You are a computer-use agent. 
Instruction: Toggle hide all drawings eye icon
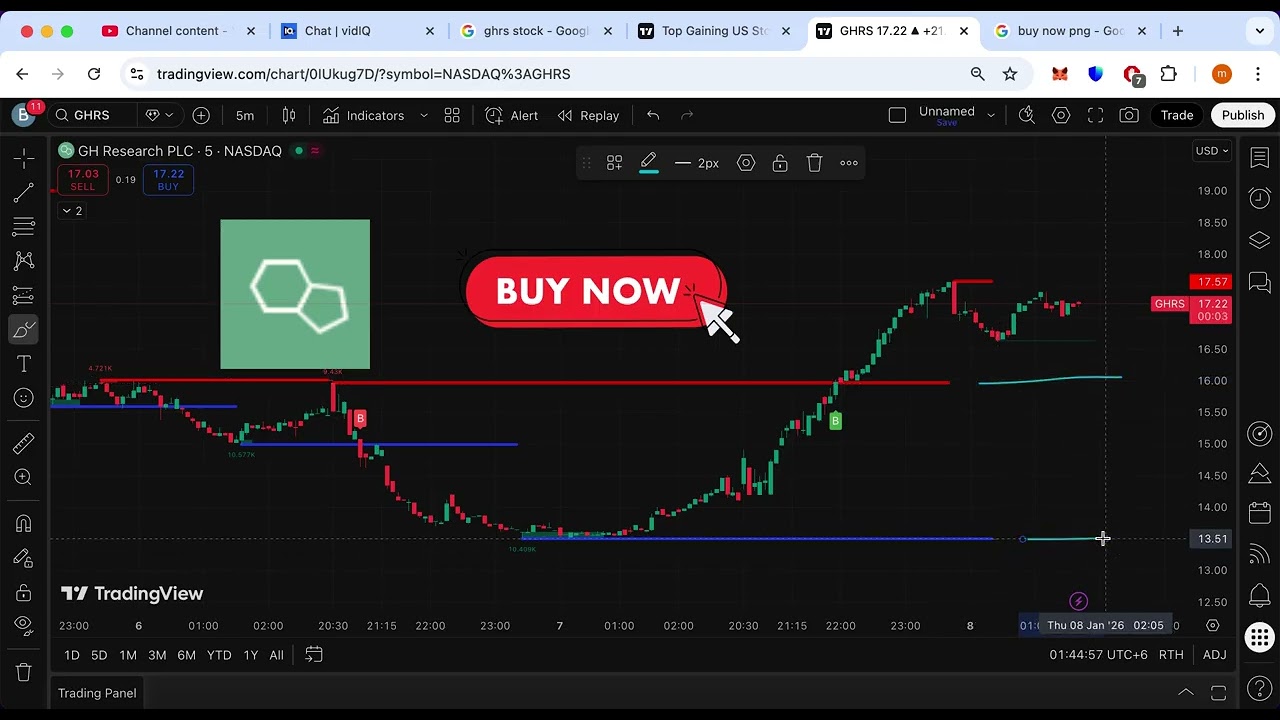click(x=24, y=626)
